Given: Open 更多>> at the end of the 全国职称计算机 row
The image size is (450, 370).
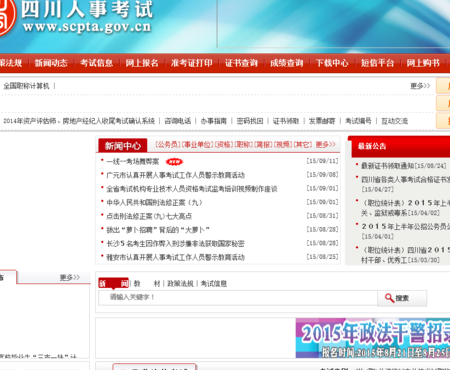Looking at the screenshot, I should (x=420, y=86).
